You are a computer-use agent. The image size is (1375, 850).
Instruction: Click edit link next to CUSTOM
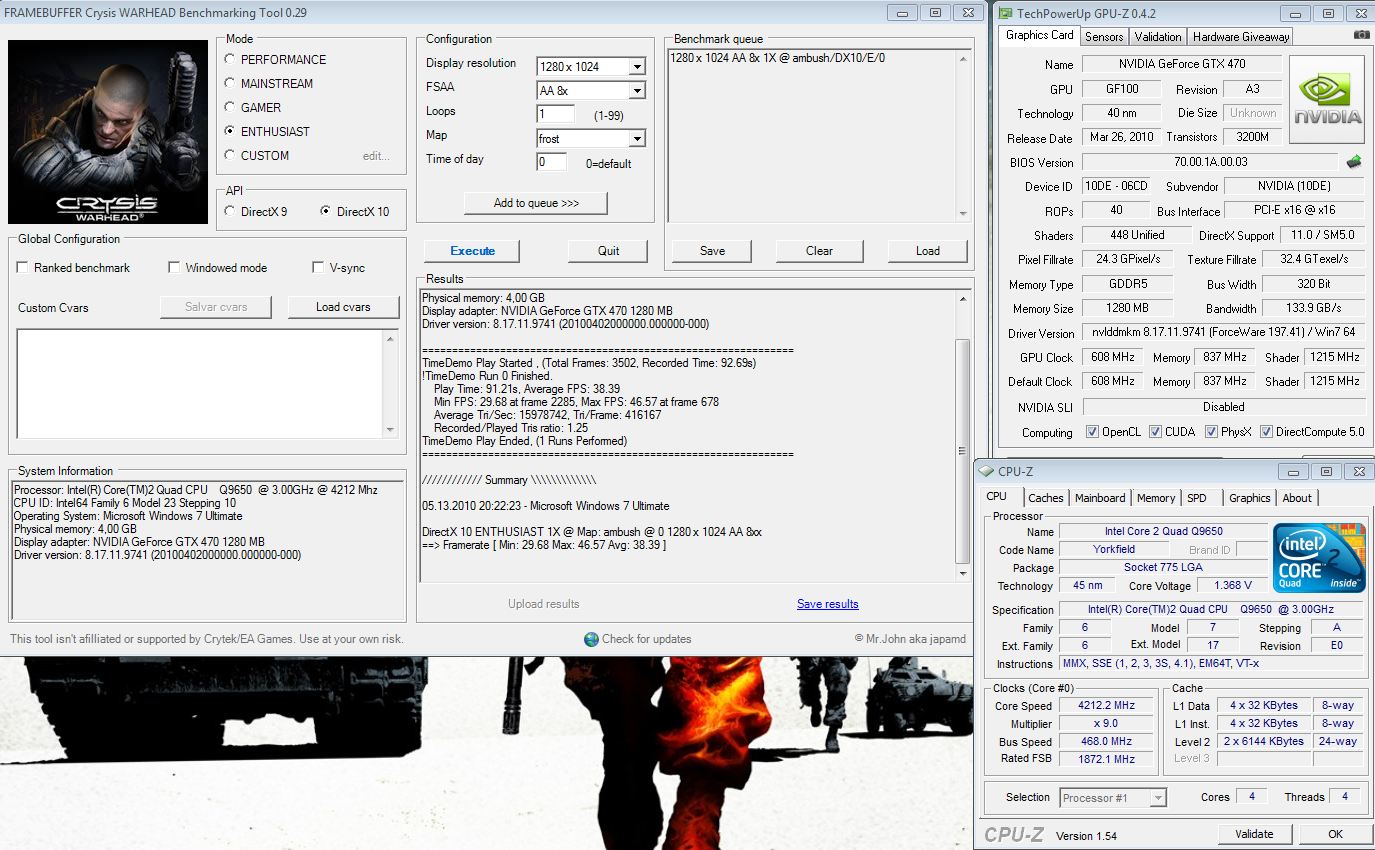[376, 156]
